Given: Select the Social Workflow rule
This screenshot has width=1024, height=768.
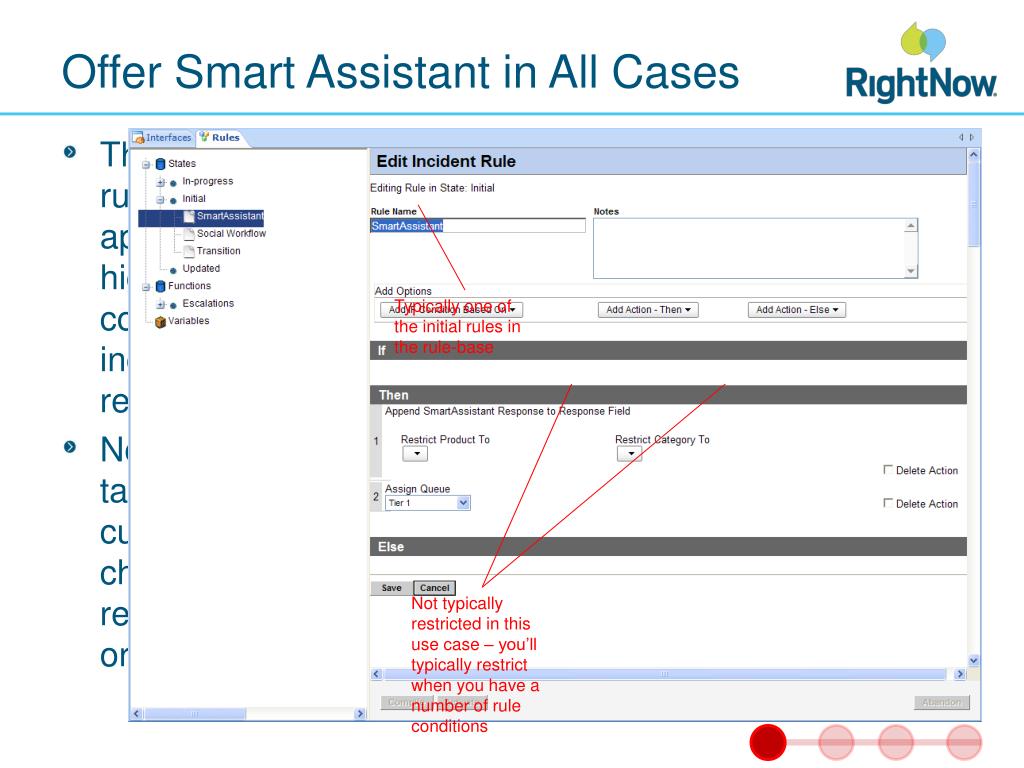Looking at the screenshot, I should (231, 233).
